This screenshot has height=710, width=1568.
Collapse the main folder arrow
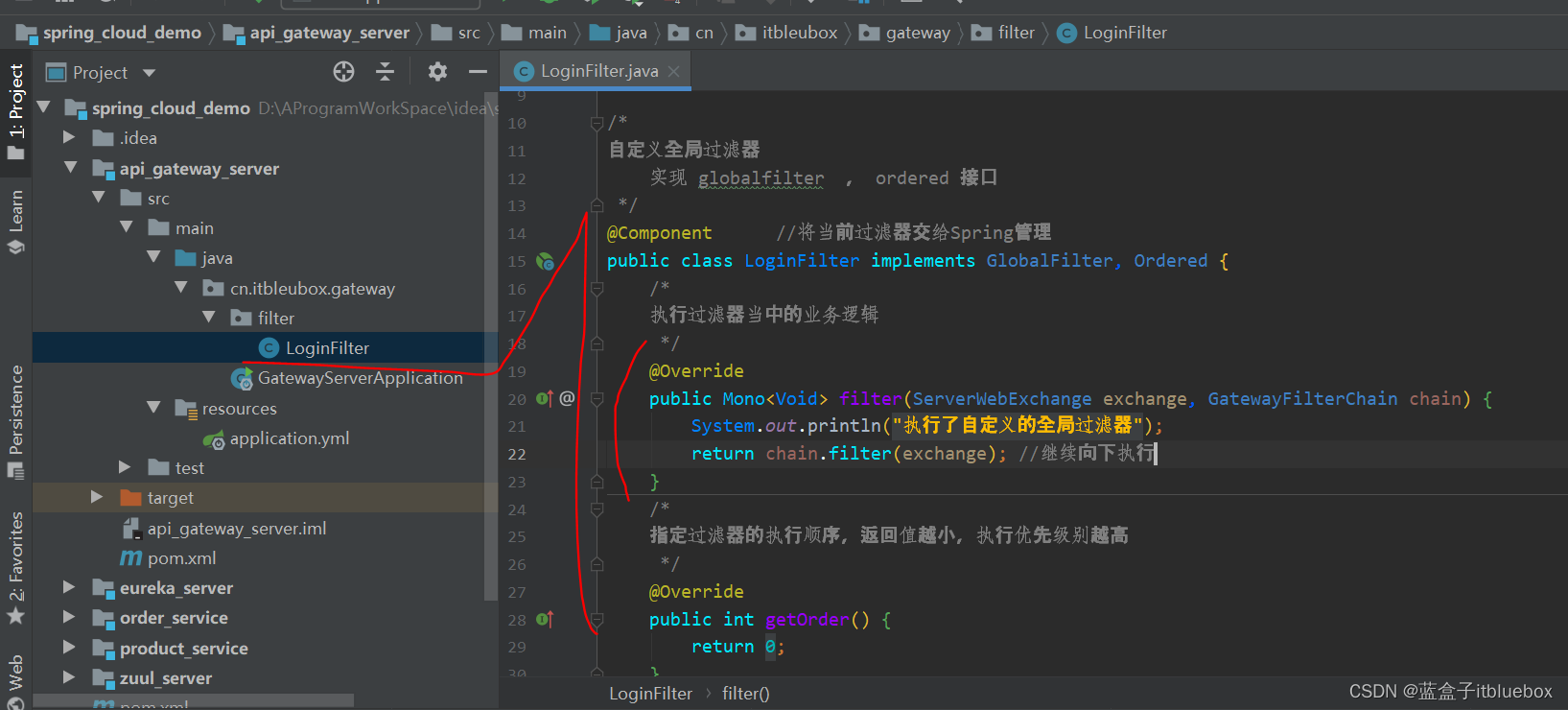tap(126, 227)
